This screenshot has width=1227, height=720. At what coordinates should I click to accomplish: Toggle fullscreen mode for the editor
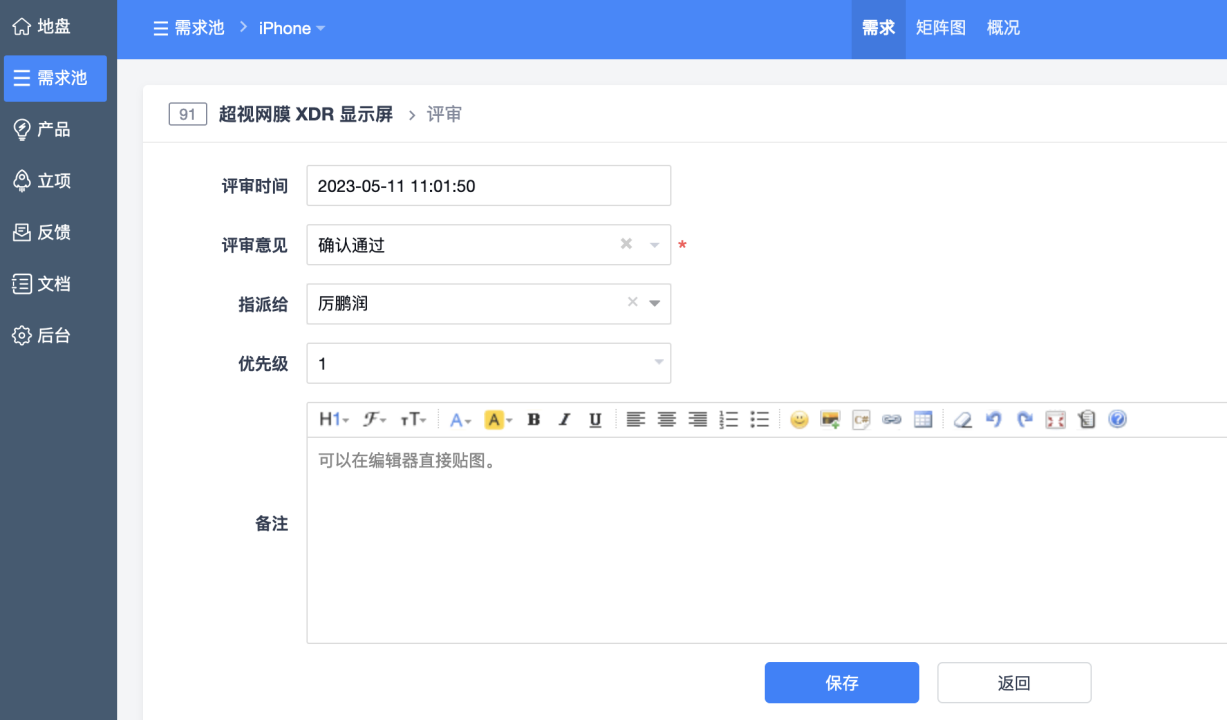[1055, 420]
